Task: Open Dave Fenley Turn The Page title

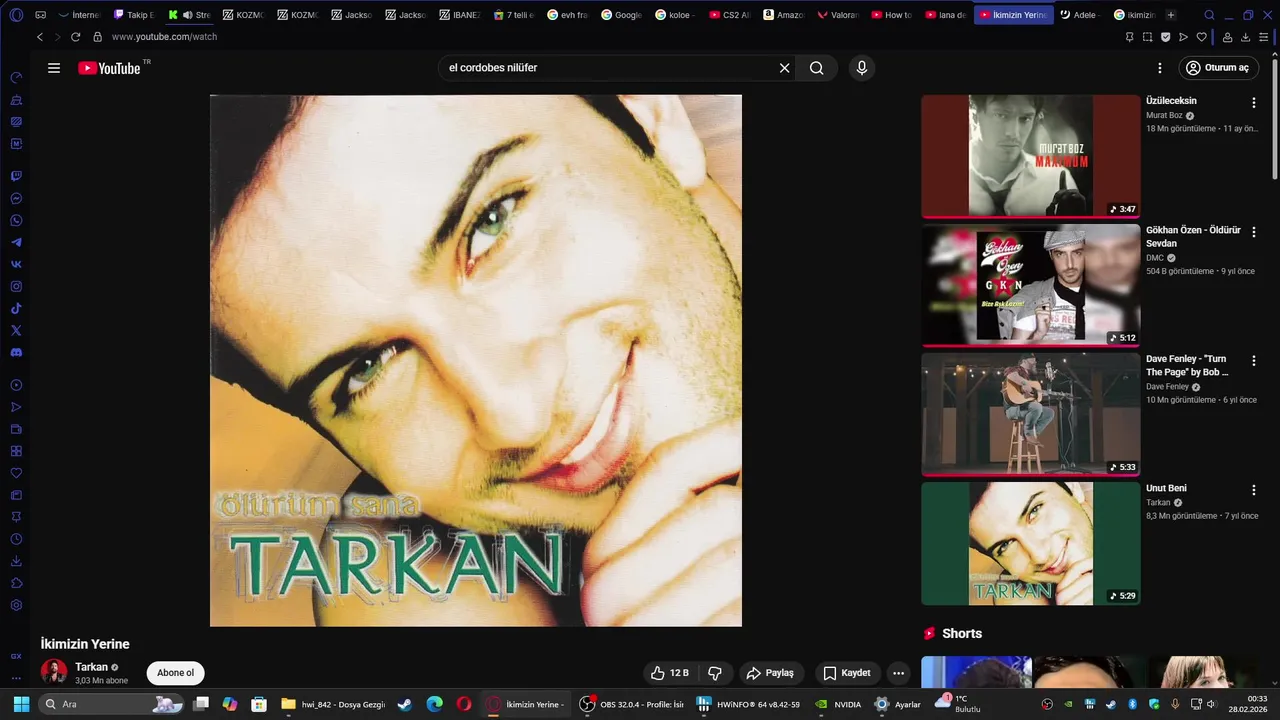Action: click(1187, 365)
